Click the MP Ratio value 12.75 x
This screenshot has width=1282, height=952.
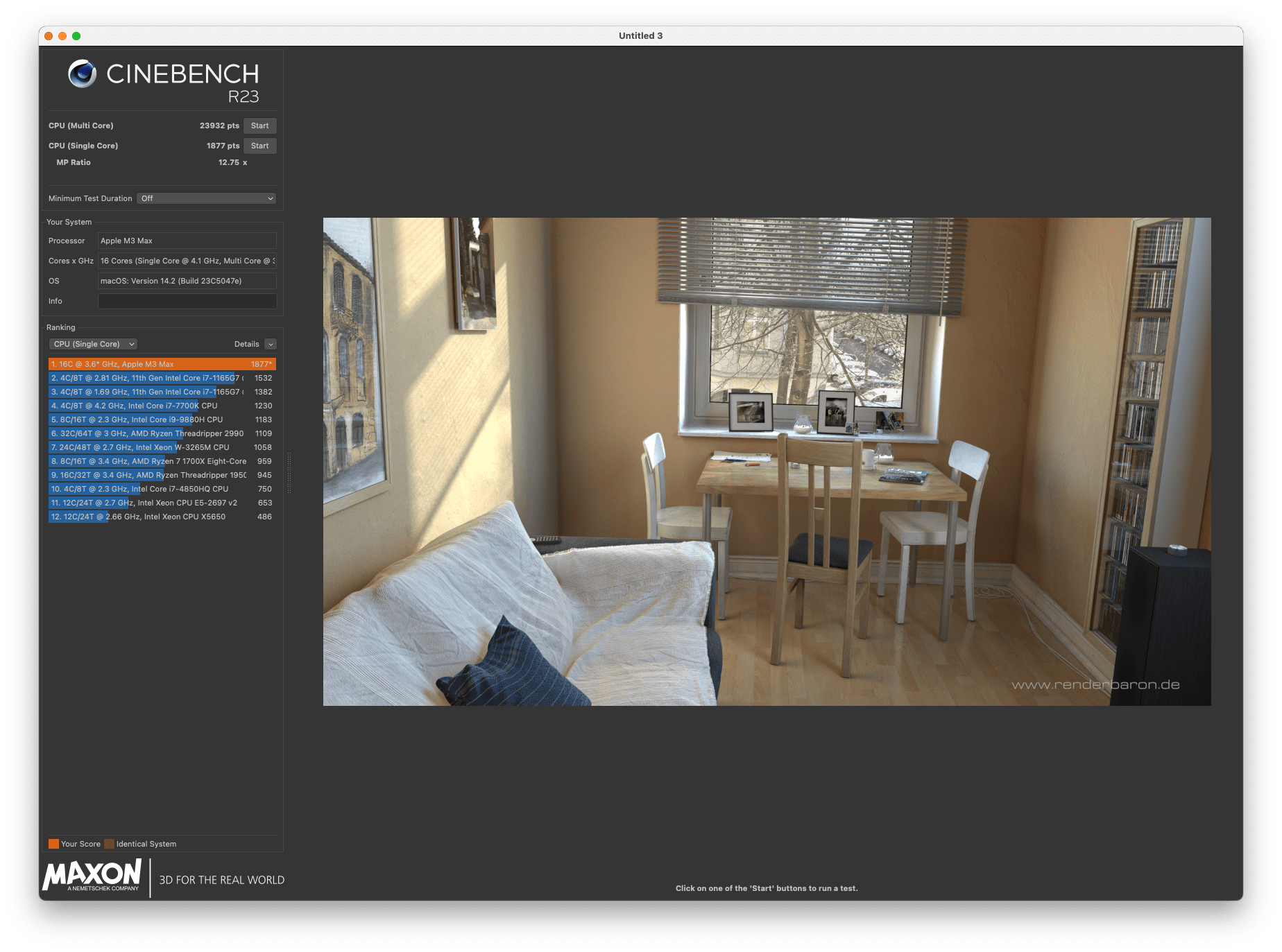coord(232,162)
